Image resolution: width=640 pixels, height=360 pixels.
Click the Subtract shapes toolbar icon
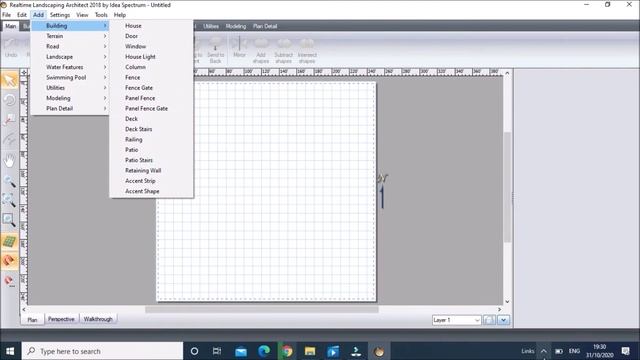coord(283,51)
